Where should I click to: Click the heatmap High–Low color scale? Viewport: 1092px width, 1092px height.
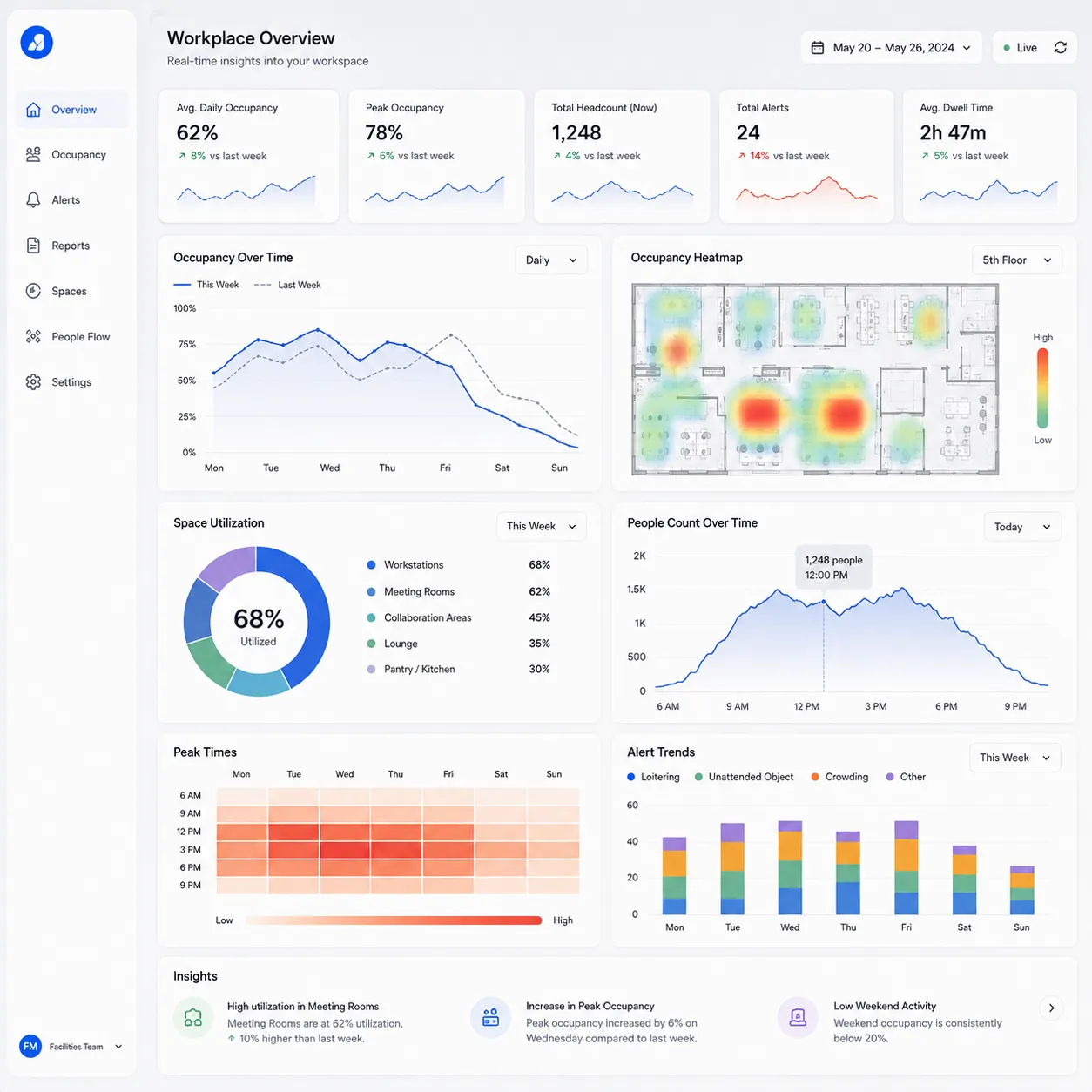click(1042, 388)
